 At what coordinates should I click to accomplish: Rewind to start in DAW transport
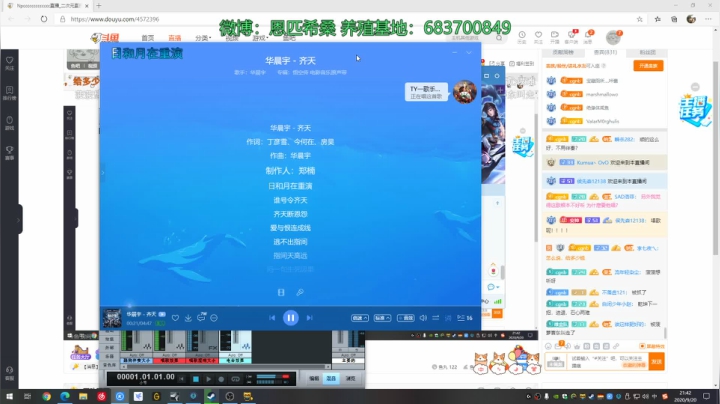click(x=182, y=379)
